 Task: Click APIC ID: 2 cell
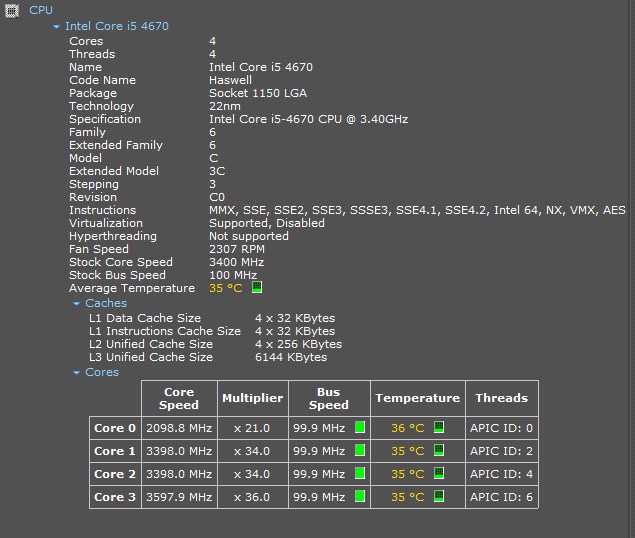point(501,451)
